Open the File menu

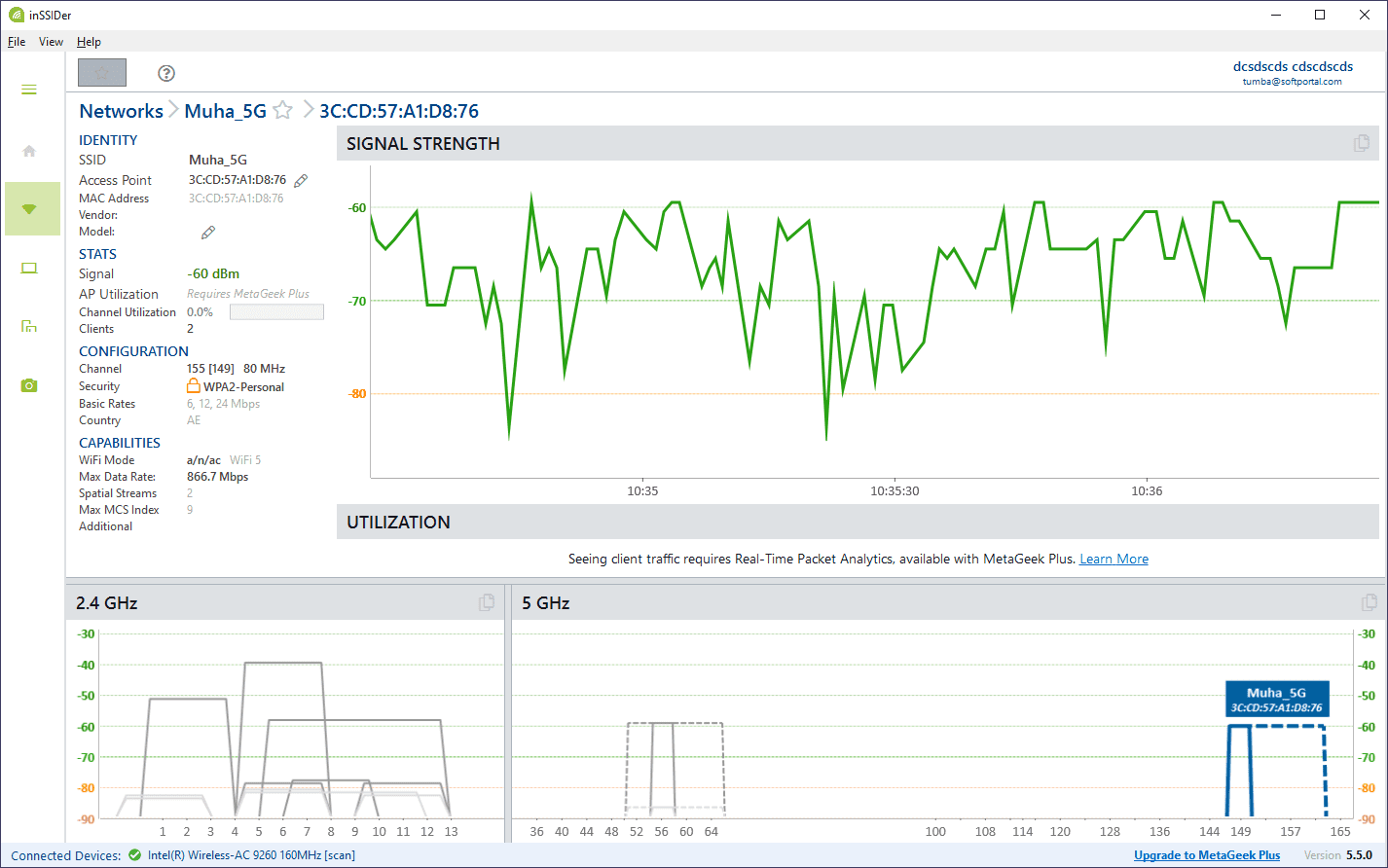tap(17, 42)
